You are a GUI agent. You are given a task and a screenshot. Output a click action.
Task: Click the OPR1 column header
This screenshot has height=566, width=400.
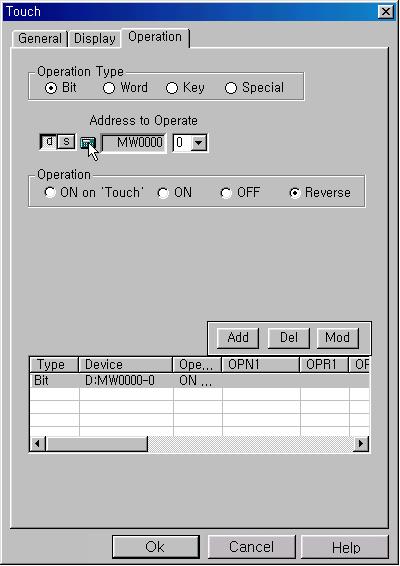click(324, 365)
